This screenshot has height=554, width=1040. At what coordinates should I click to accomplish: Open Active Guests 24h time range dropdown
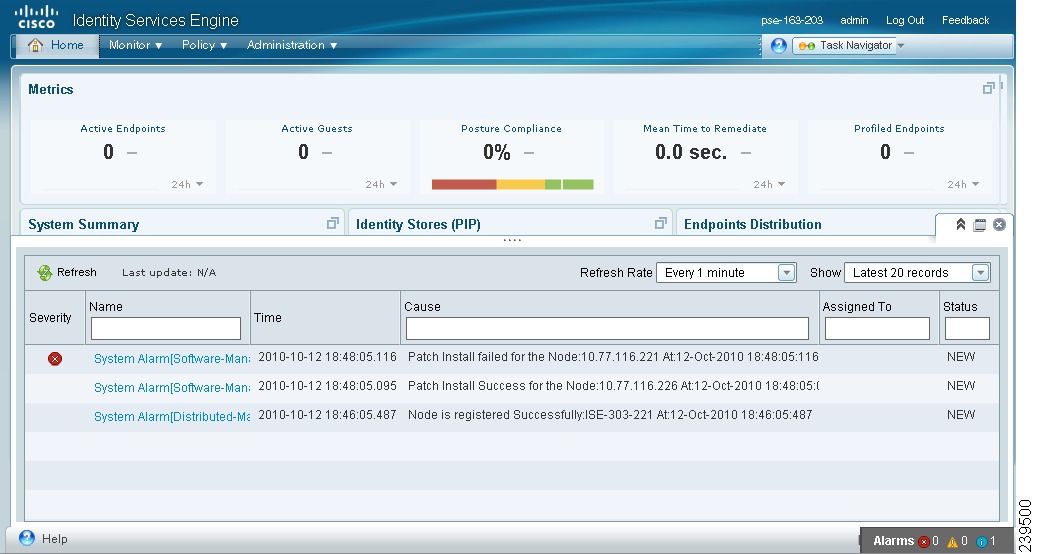click(381, 184)
